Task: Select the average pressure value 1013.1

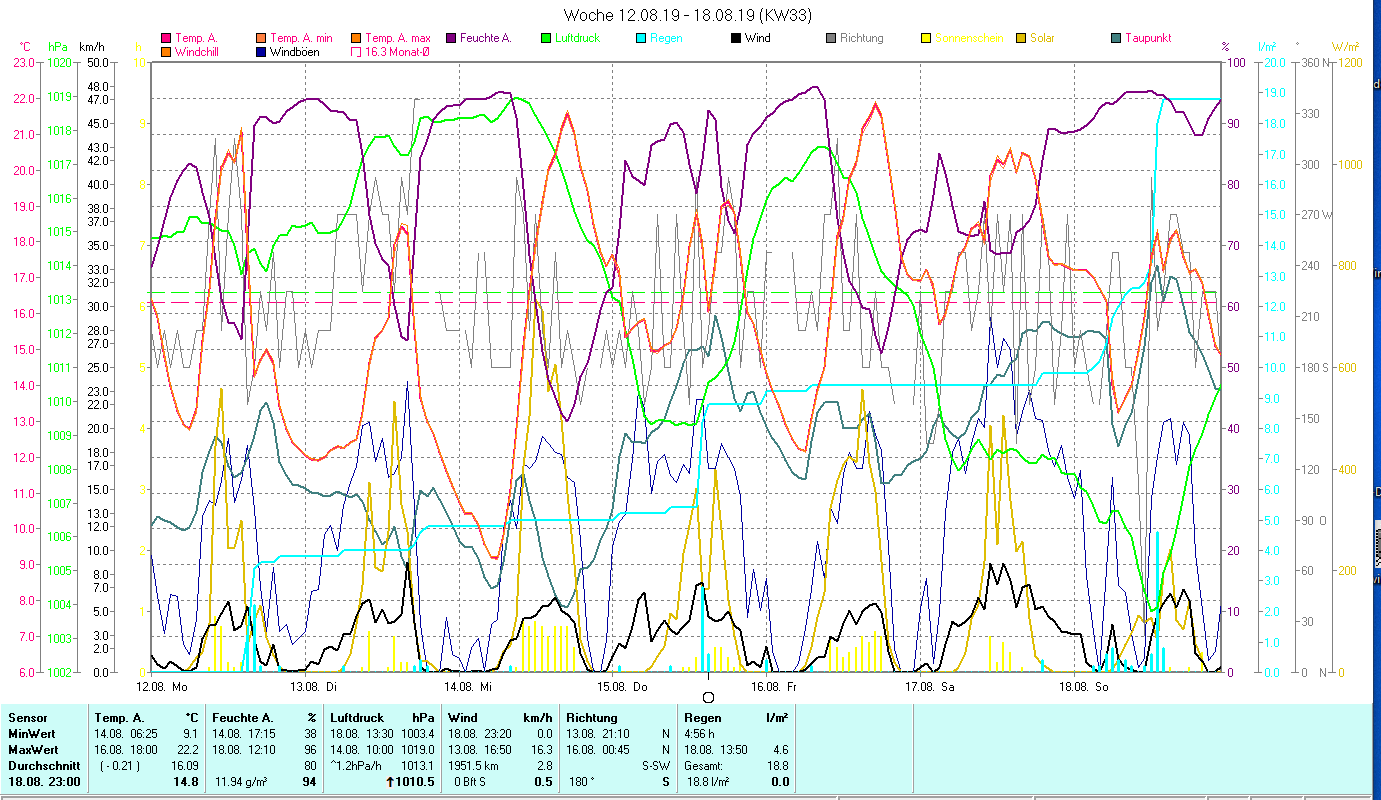Action: tap(418, 765)
